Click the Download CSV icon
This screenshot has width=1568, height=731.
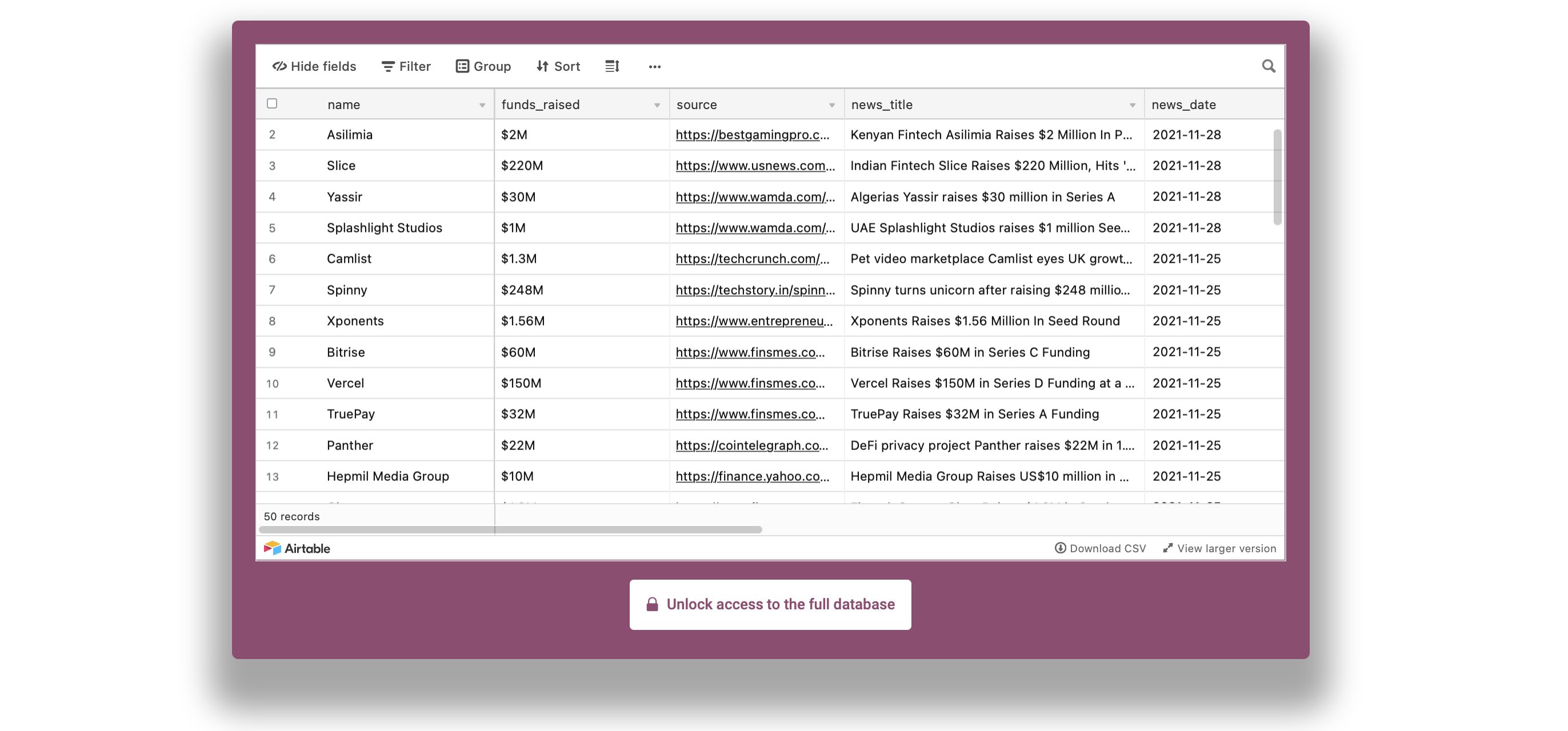point(1061,548)
